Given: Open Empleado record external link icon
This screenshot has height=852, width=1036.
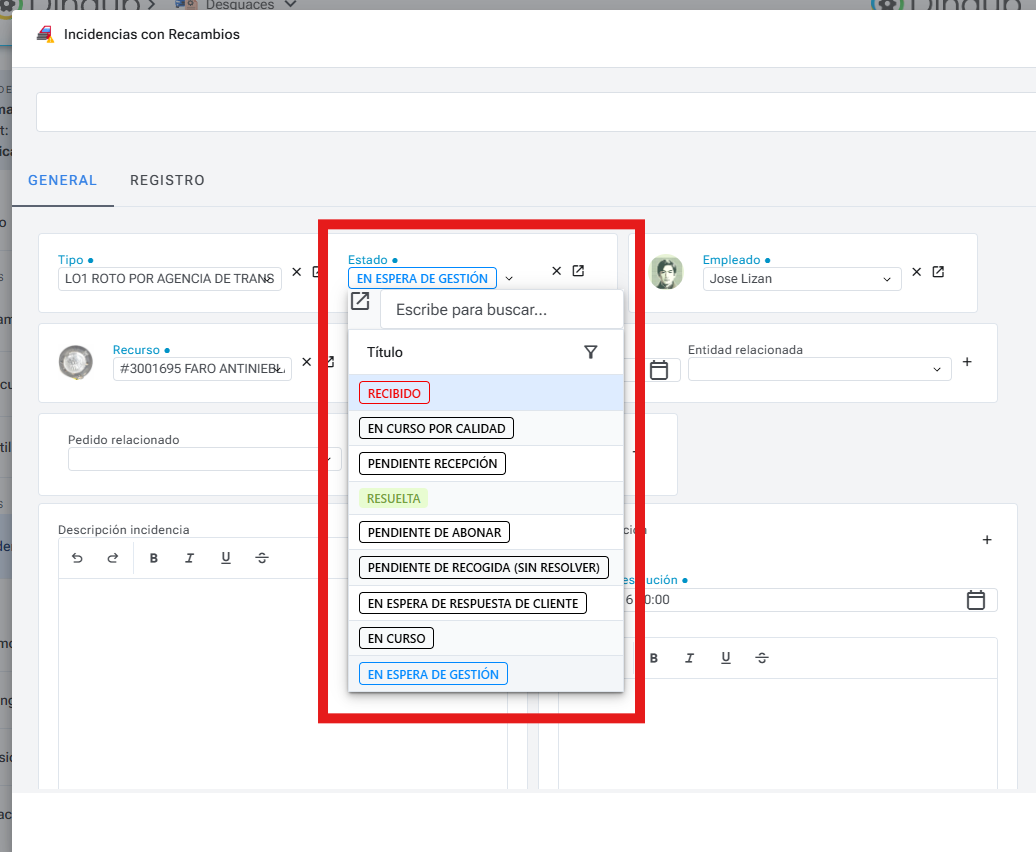Looking at the screenshot, I should (938, 272).
